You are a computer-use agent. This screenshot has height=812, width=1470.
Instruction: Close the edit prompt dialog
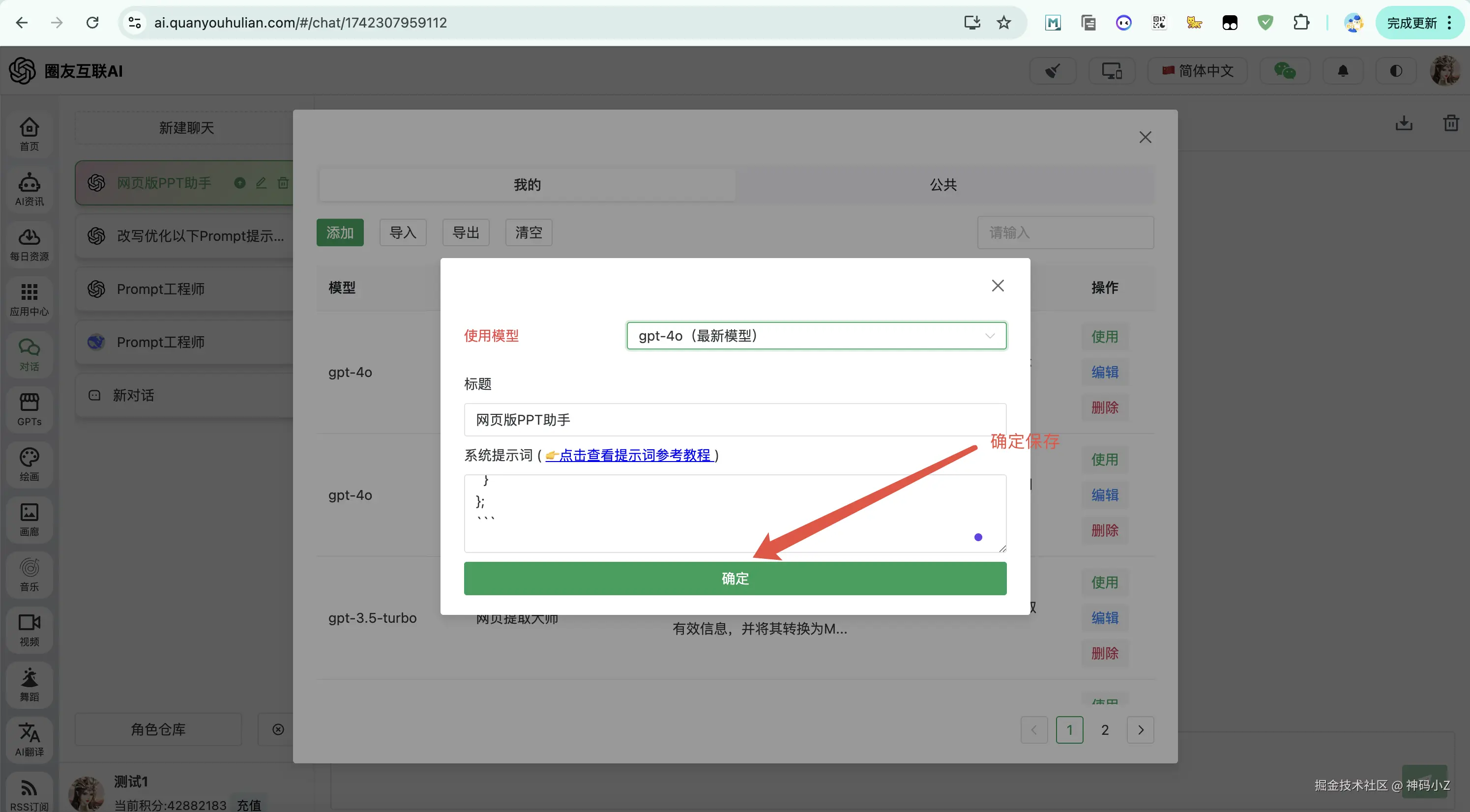998,285
